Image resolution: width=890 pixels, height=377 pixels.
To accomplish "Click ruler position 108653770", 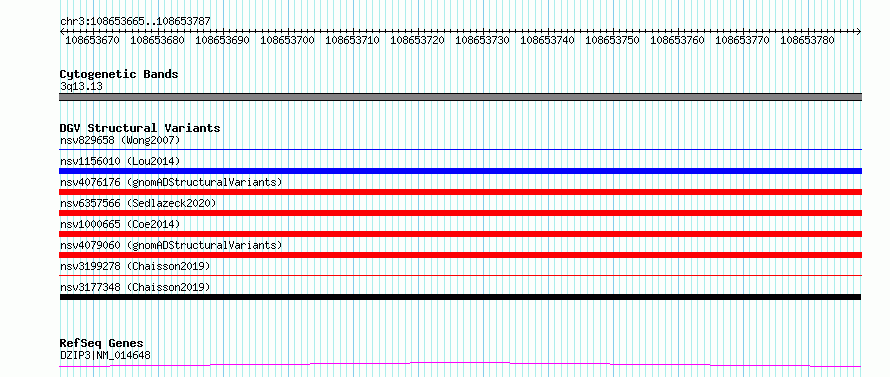I will coord(742,40).
